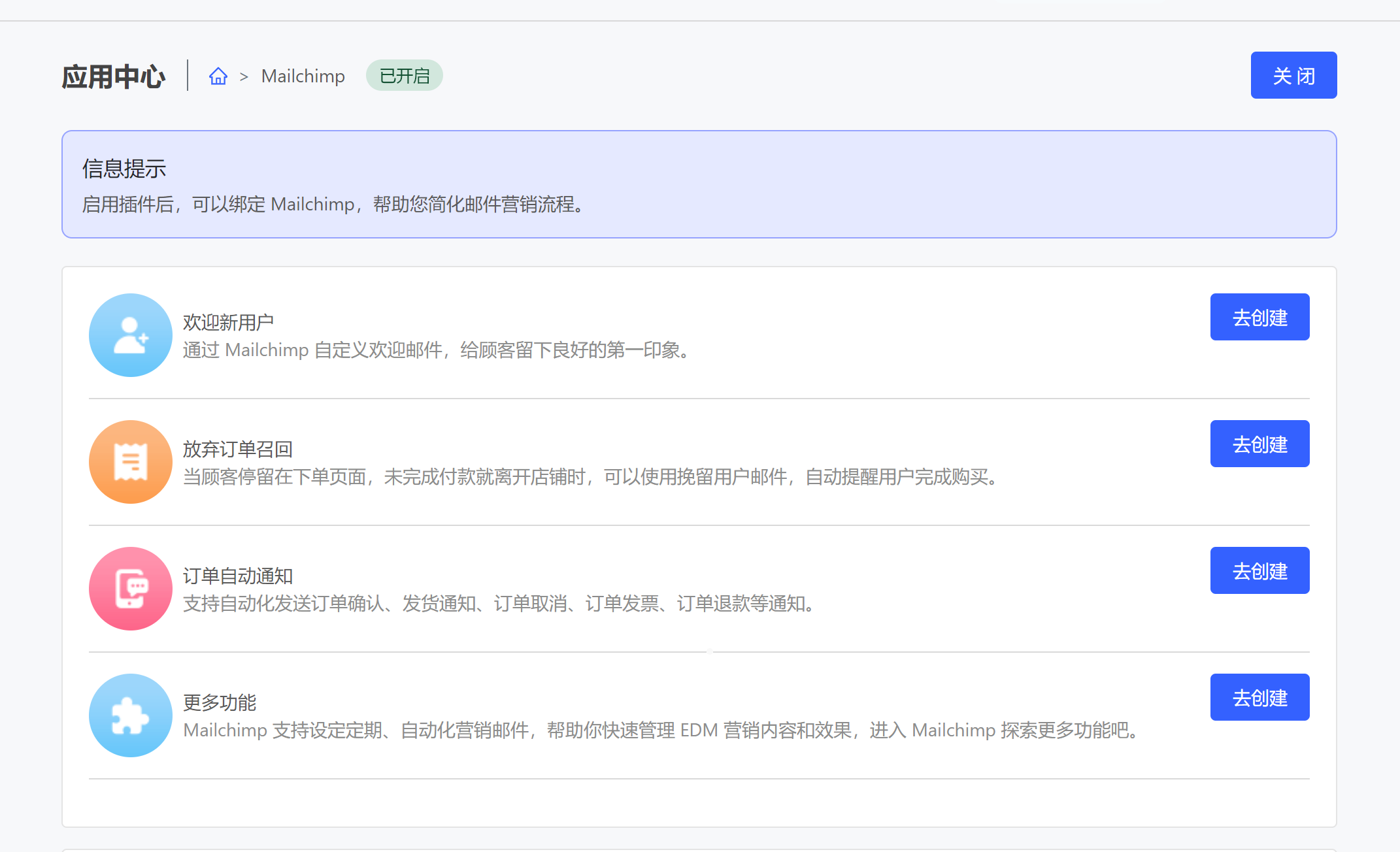Click the welcome new user avatar icon

click(x=131, y=335)
